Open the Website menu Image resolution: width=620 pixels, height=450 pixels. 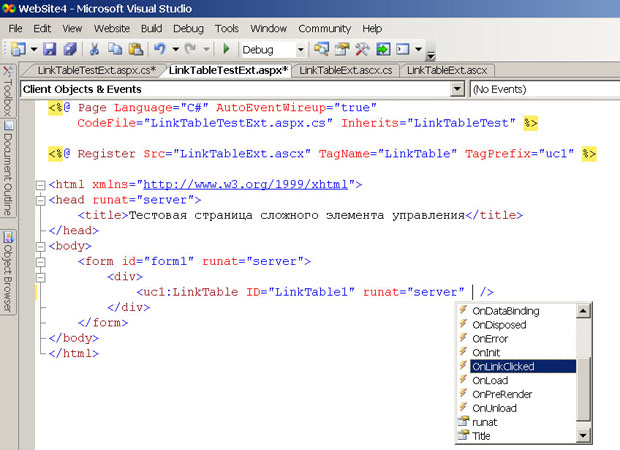pyautogui.click(x=112, y=28)
